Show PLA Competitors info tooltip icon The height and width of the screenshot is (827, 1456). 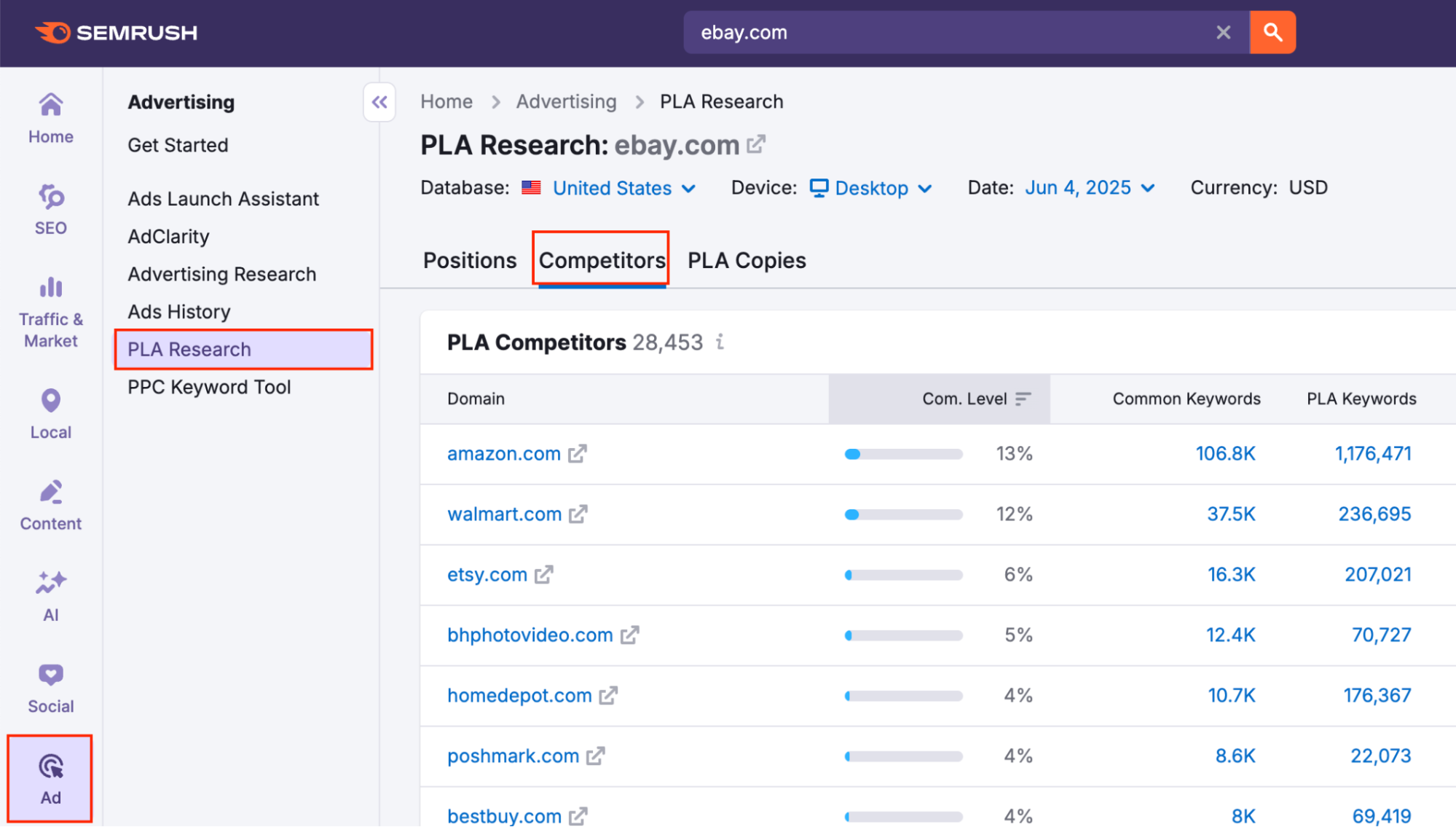(x=720, y=342)
